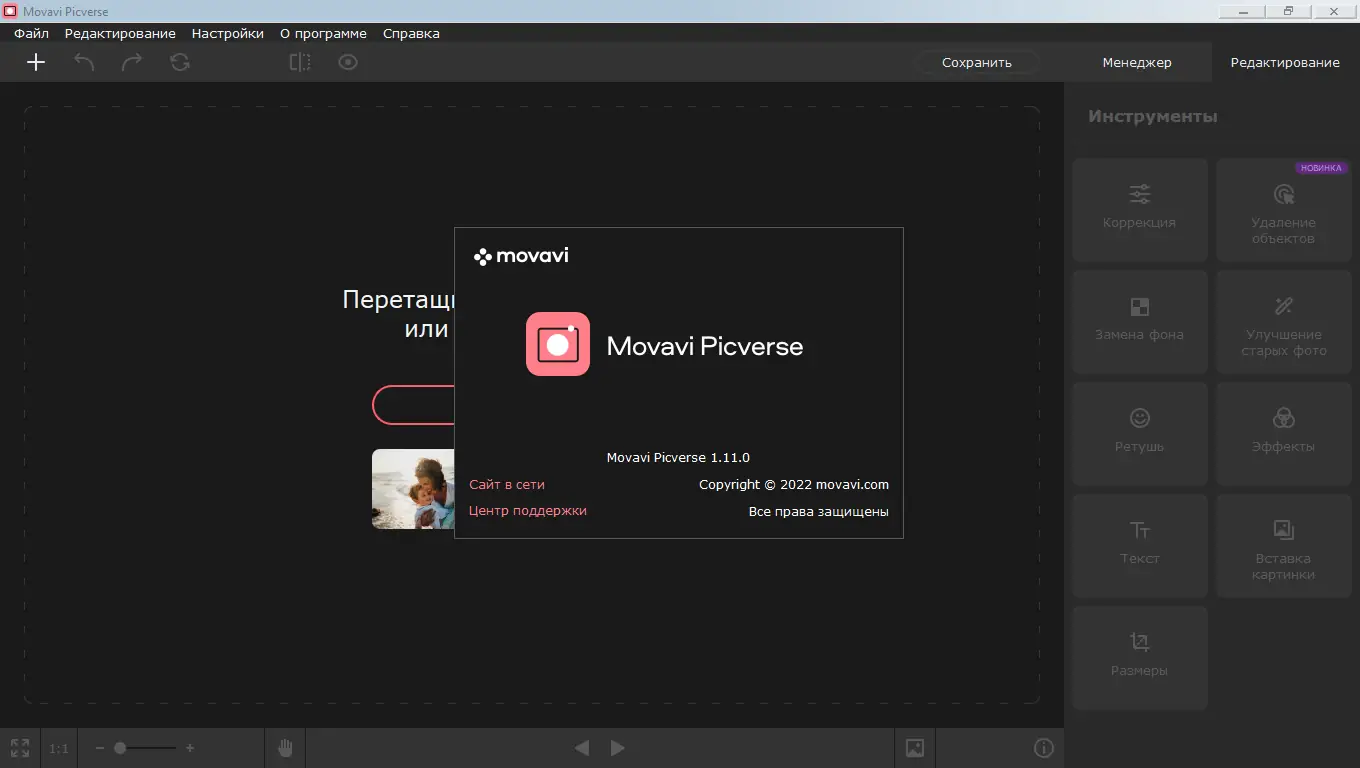Minimize the Movavi Picverse window
The height and width of the screenshot is (768, 1360).
(1241, 10)
